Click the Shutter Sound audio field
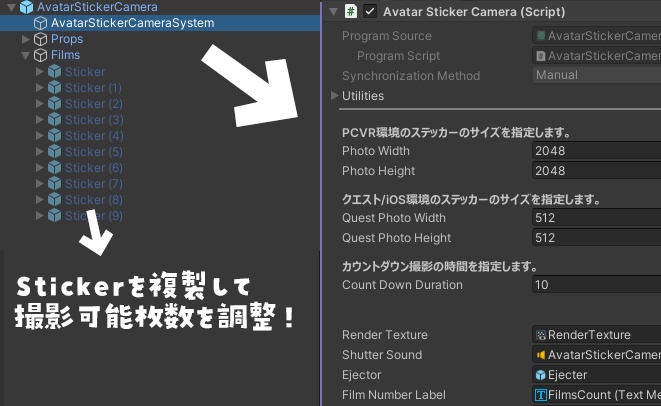The height and width of the screenshot is (406, 661). [597, 355]
